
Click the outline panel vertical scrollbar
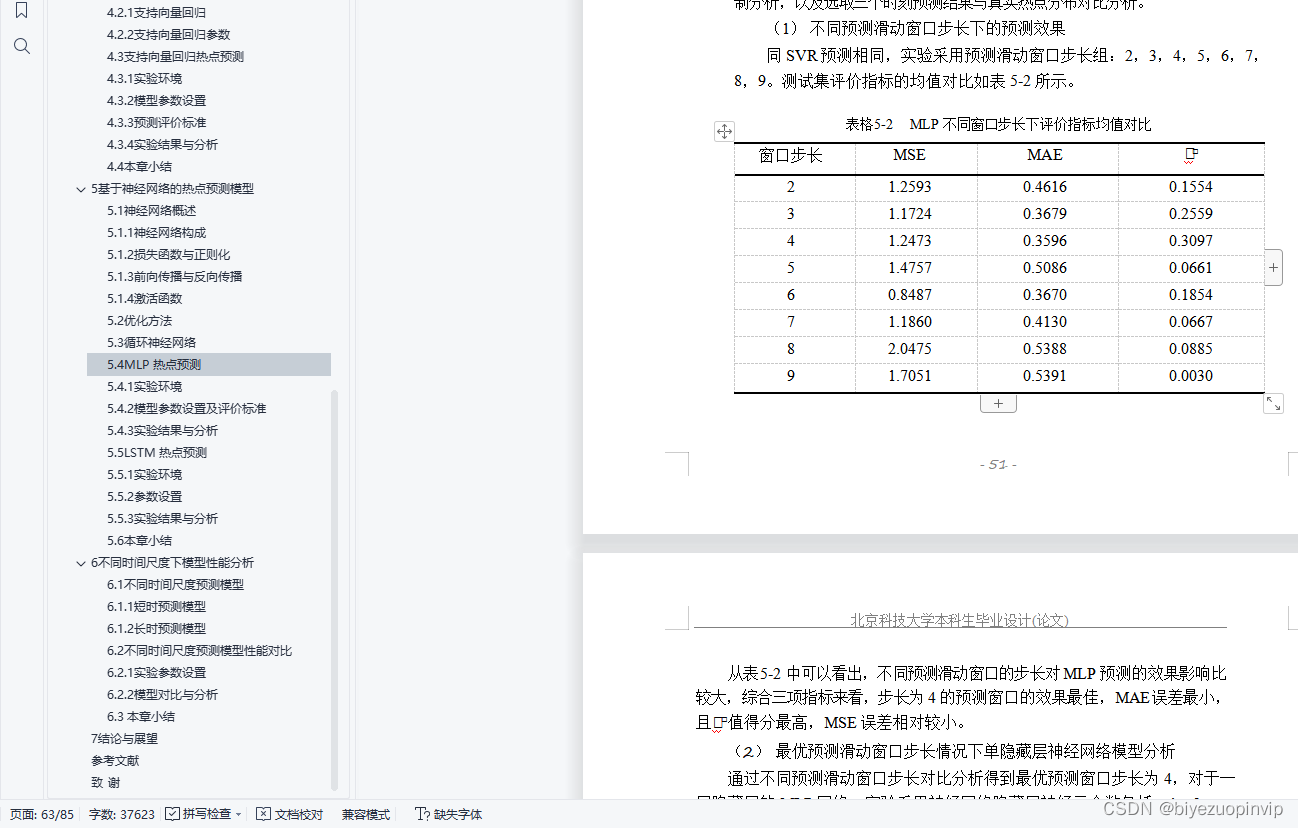(335, 590)
